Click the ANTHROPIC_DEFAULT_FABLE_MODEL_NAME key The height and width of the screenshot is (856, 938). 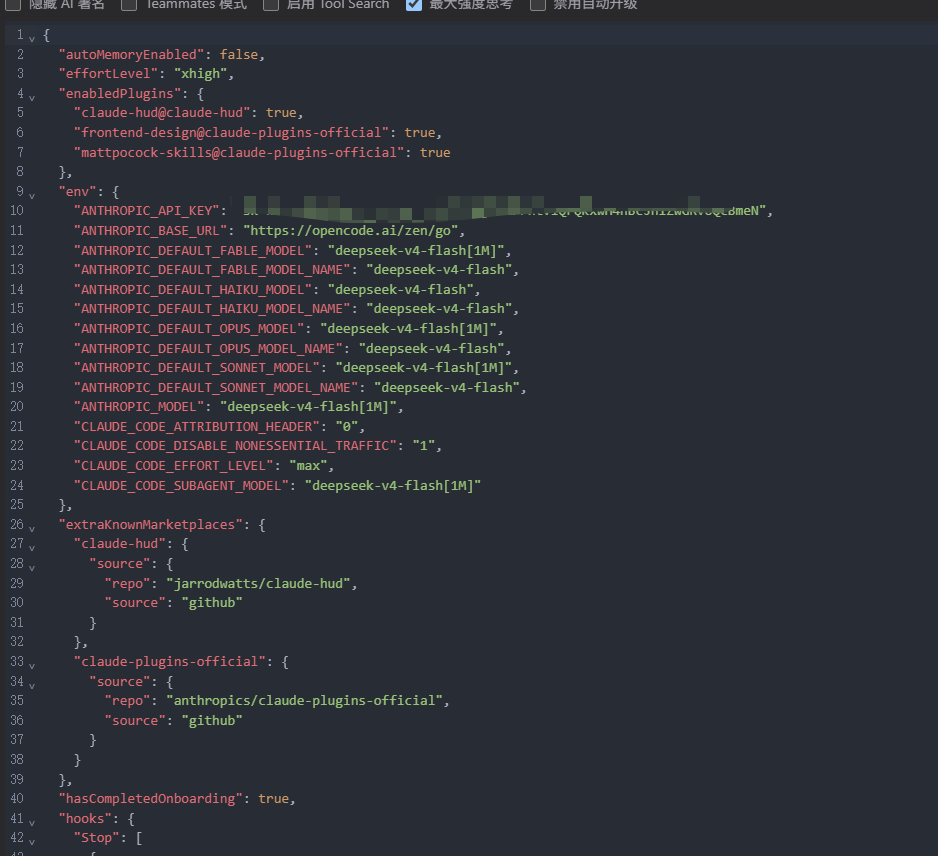(x=212, y=269)
